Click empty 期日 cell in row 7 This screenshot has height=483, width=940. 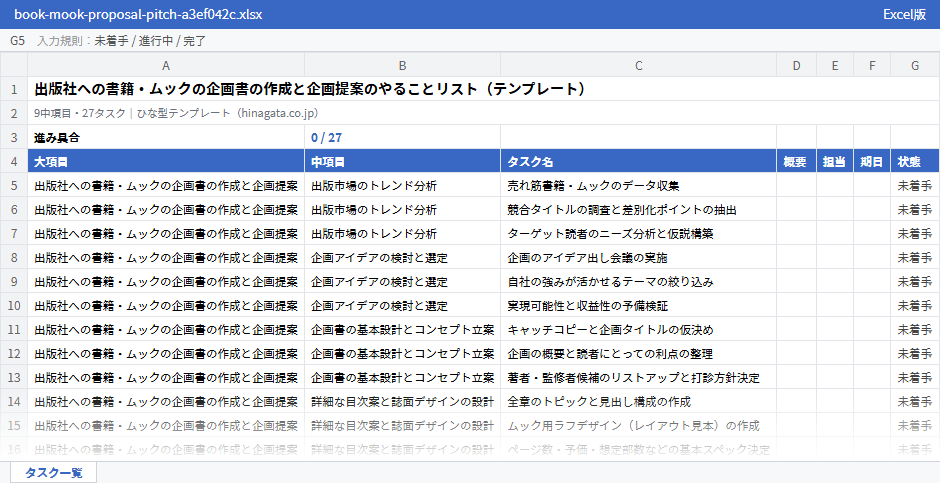tap(872, 233)
